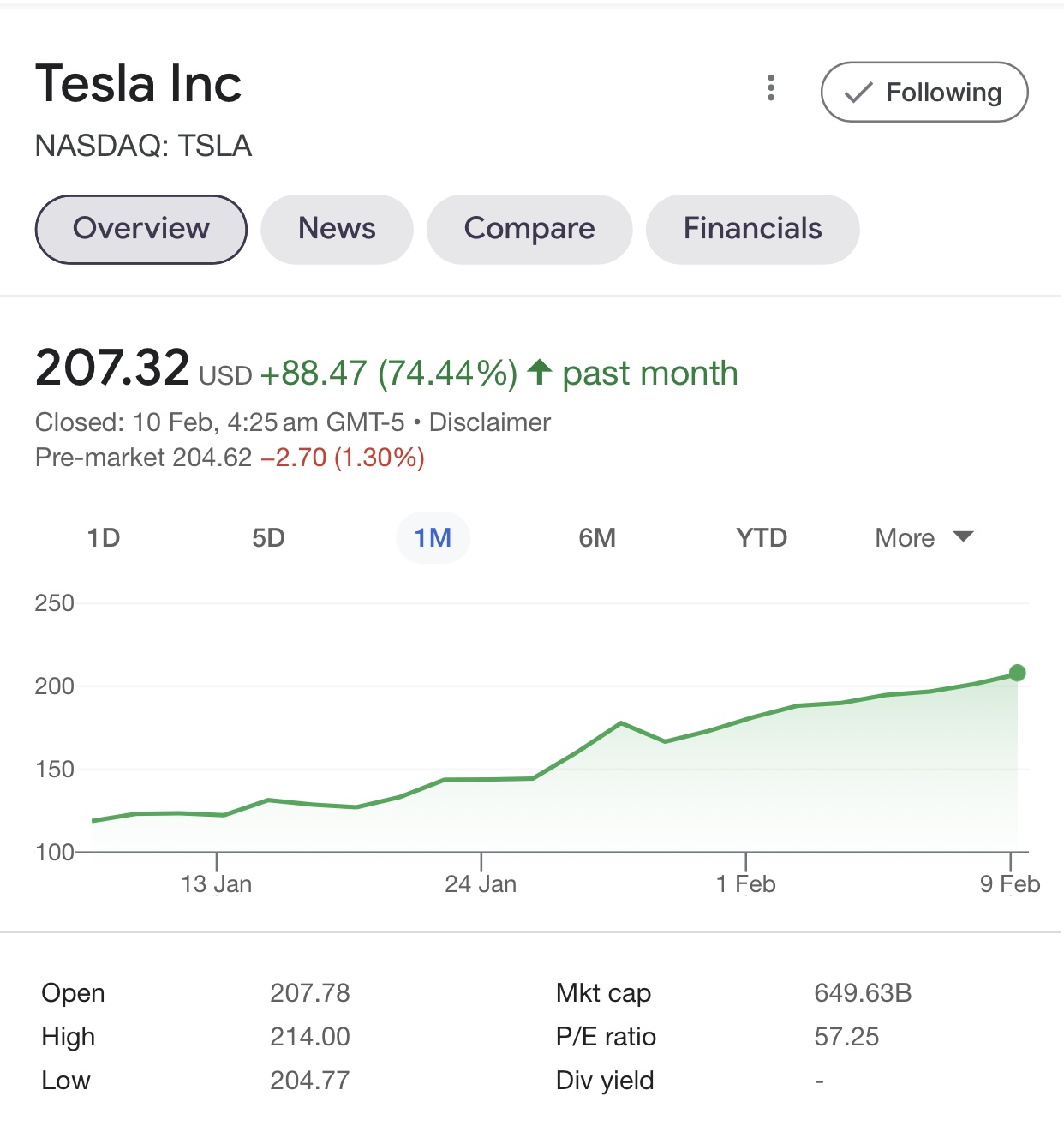Click the green endpoint dot on chart
Image resolution: width=1064 pixels, height=1132 pixels.
[1017, 673]
